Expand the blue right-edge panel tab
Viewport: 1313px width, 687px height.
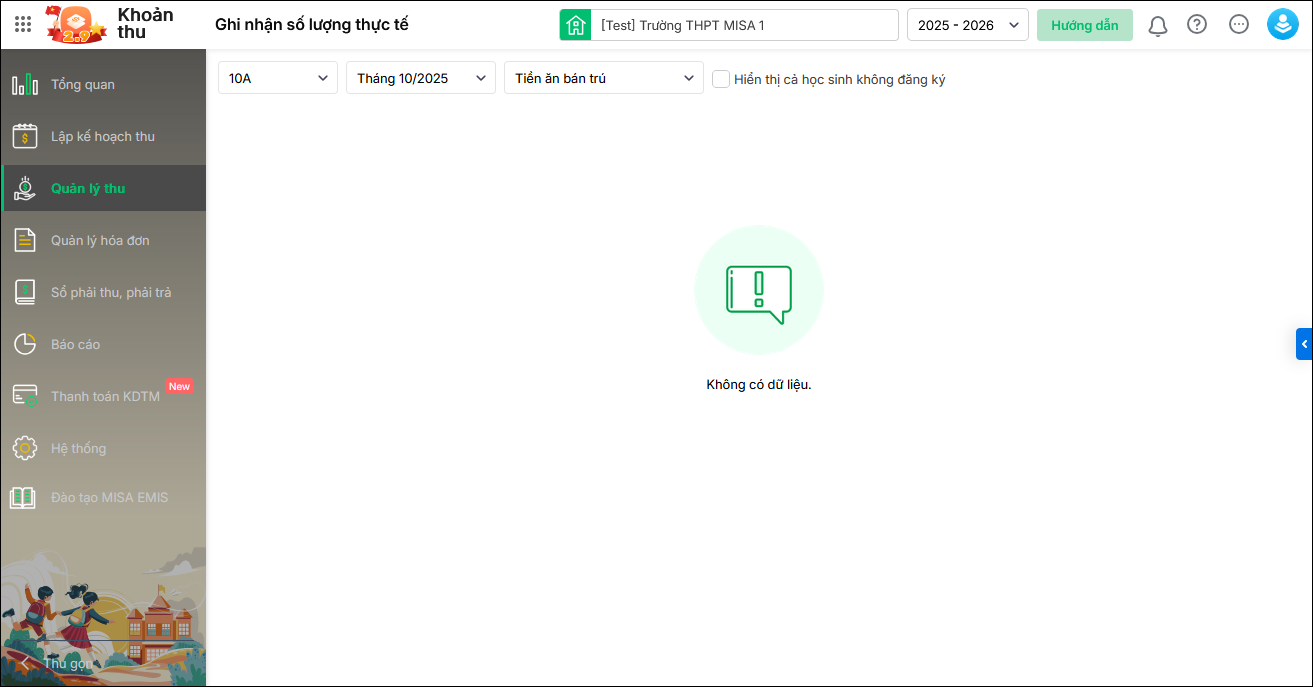coord(1304,344)
